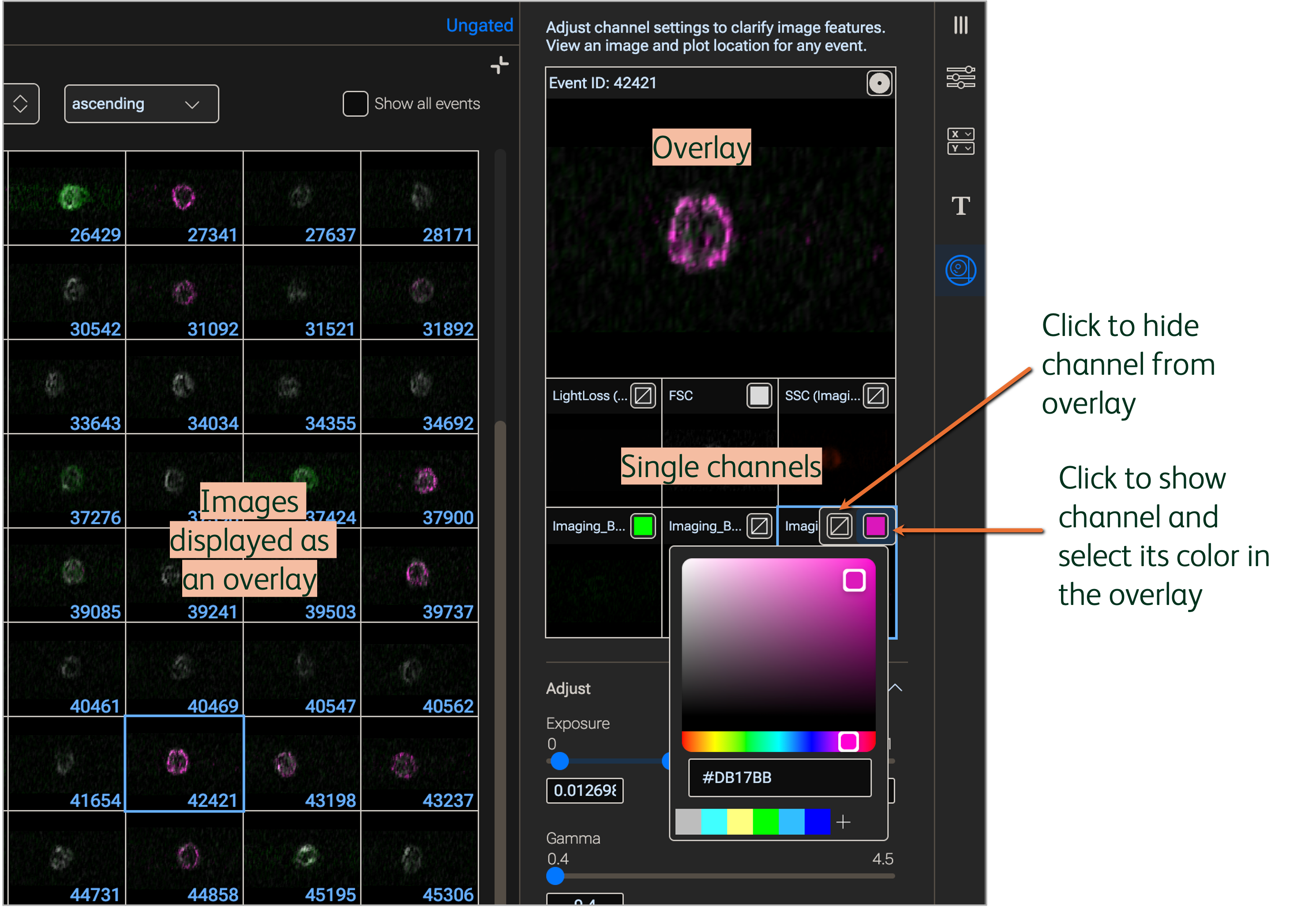Click the collapse arrows icon above the gallery
The image size is (1316, 907).
pyautogui.click(x=499, y=65)
